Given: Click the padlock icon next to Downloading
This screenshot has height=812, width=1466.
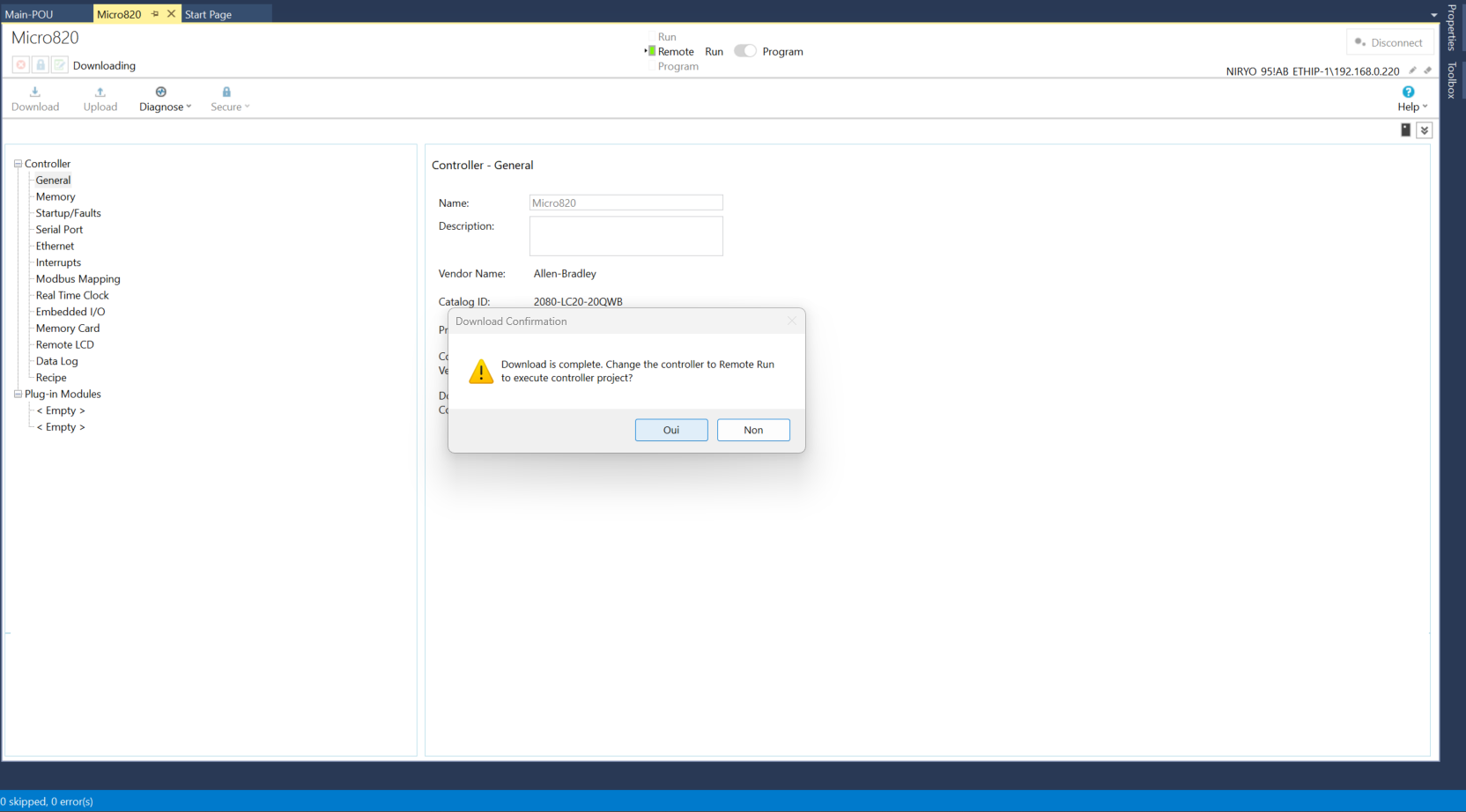Looking at the screenshot, I should 41,65.
